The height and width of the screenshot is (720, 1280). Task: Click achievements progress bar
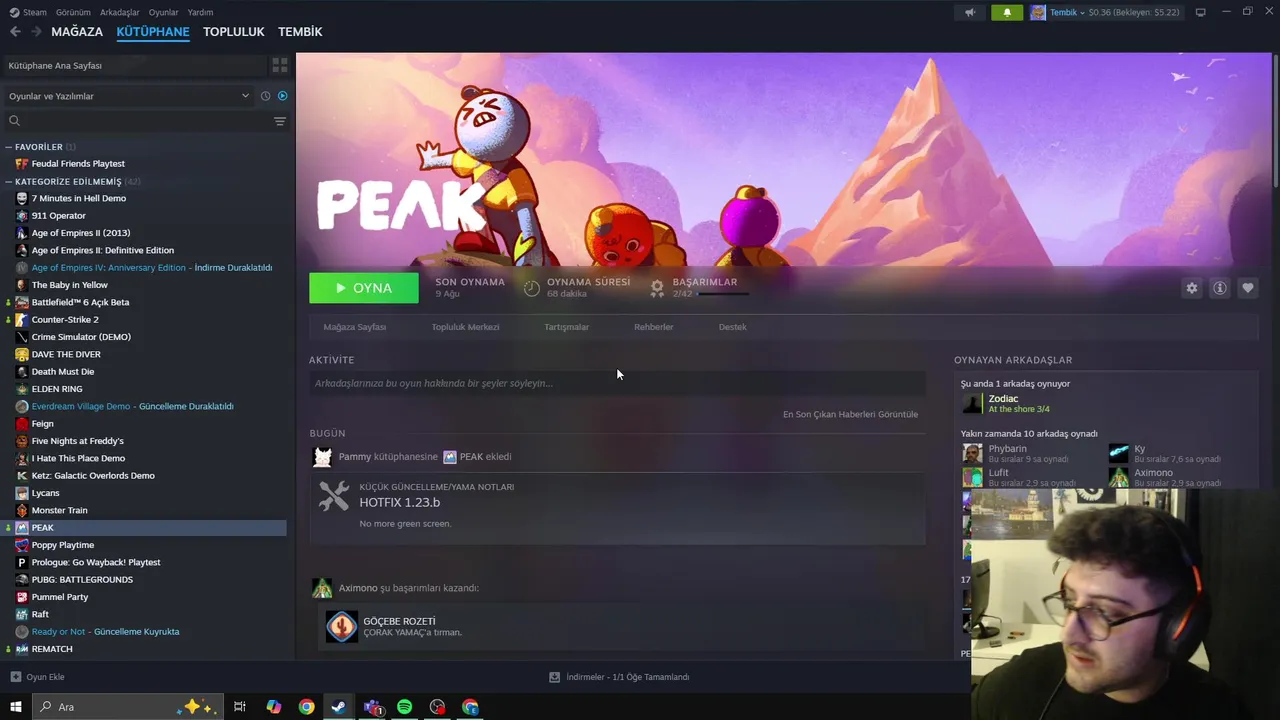723,294
